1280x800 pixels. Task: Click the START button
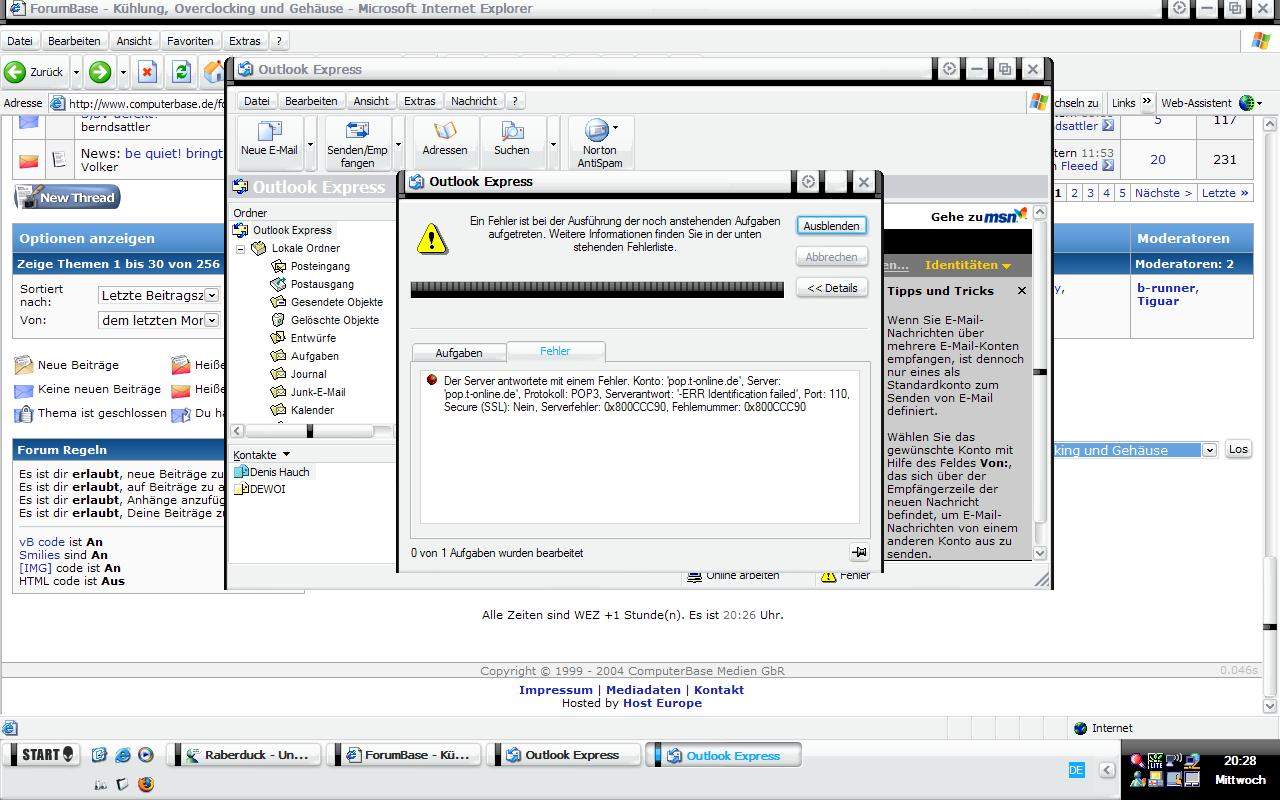pos(43,754)
